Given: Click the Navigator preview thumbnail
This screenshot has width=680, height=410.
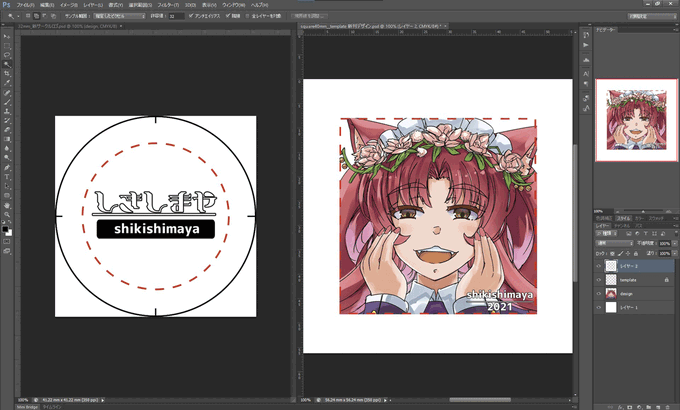Looking at the screenshot, I should pos(637,120).
